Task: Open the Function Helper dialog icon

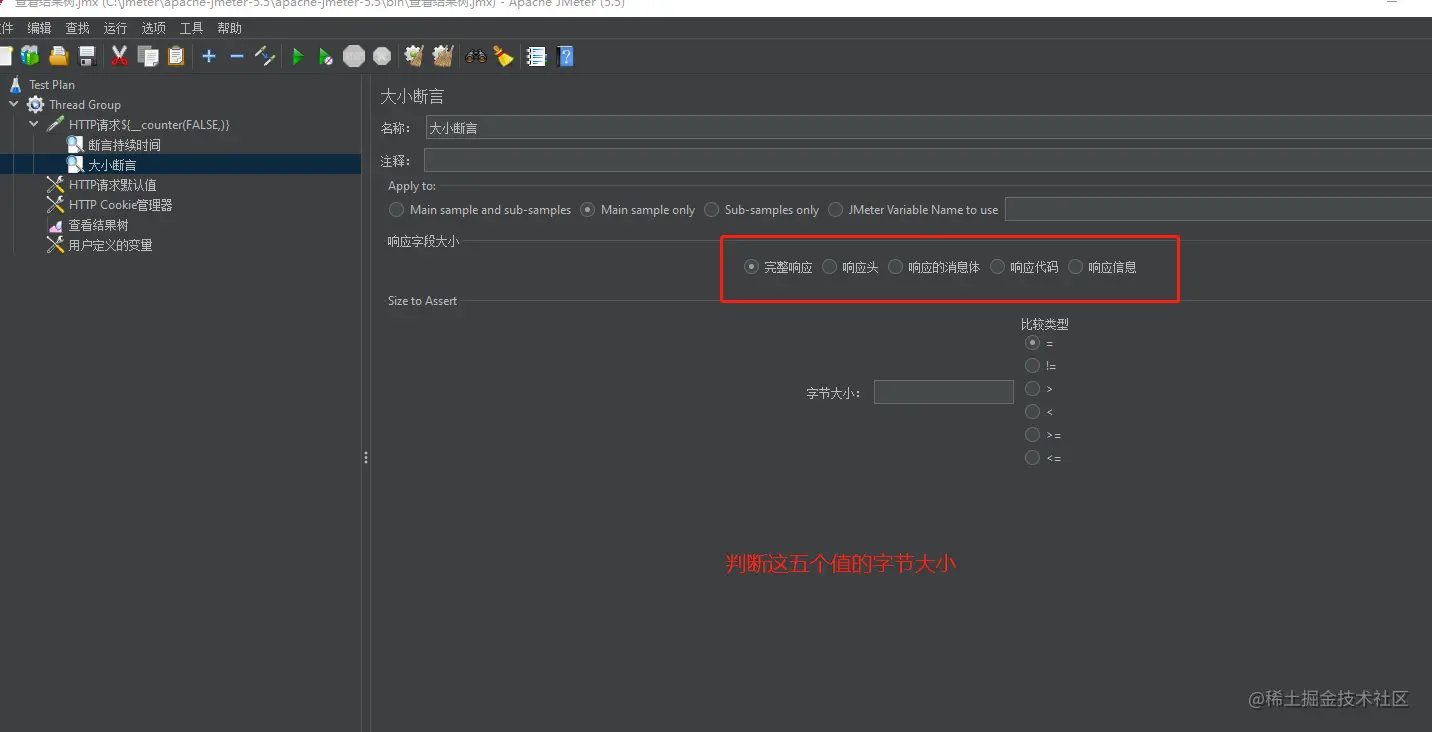Action: pos(536,56)
